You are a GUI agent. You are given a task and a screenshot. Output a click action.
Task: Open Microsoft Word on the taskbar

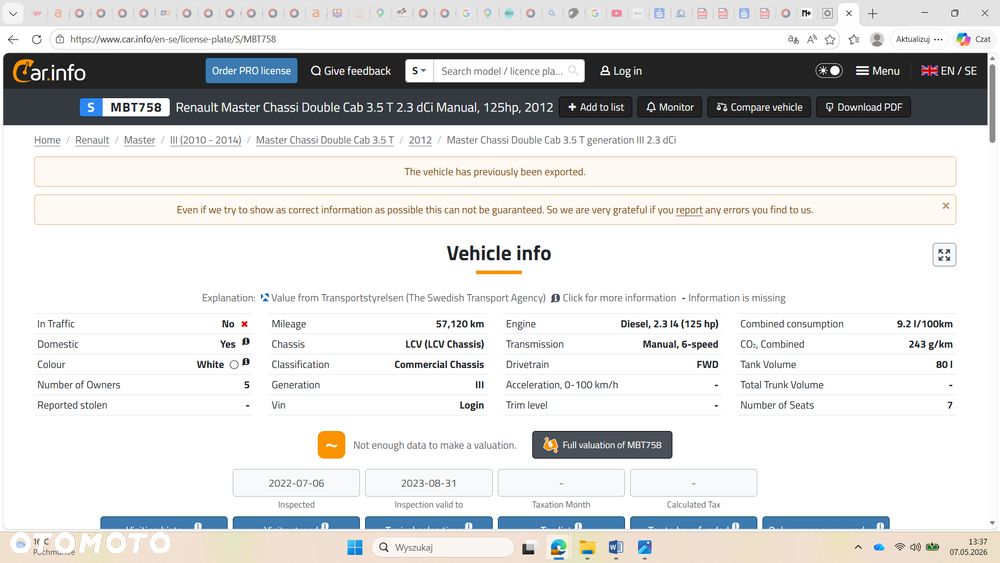(x=615, y=548)
